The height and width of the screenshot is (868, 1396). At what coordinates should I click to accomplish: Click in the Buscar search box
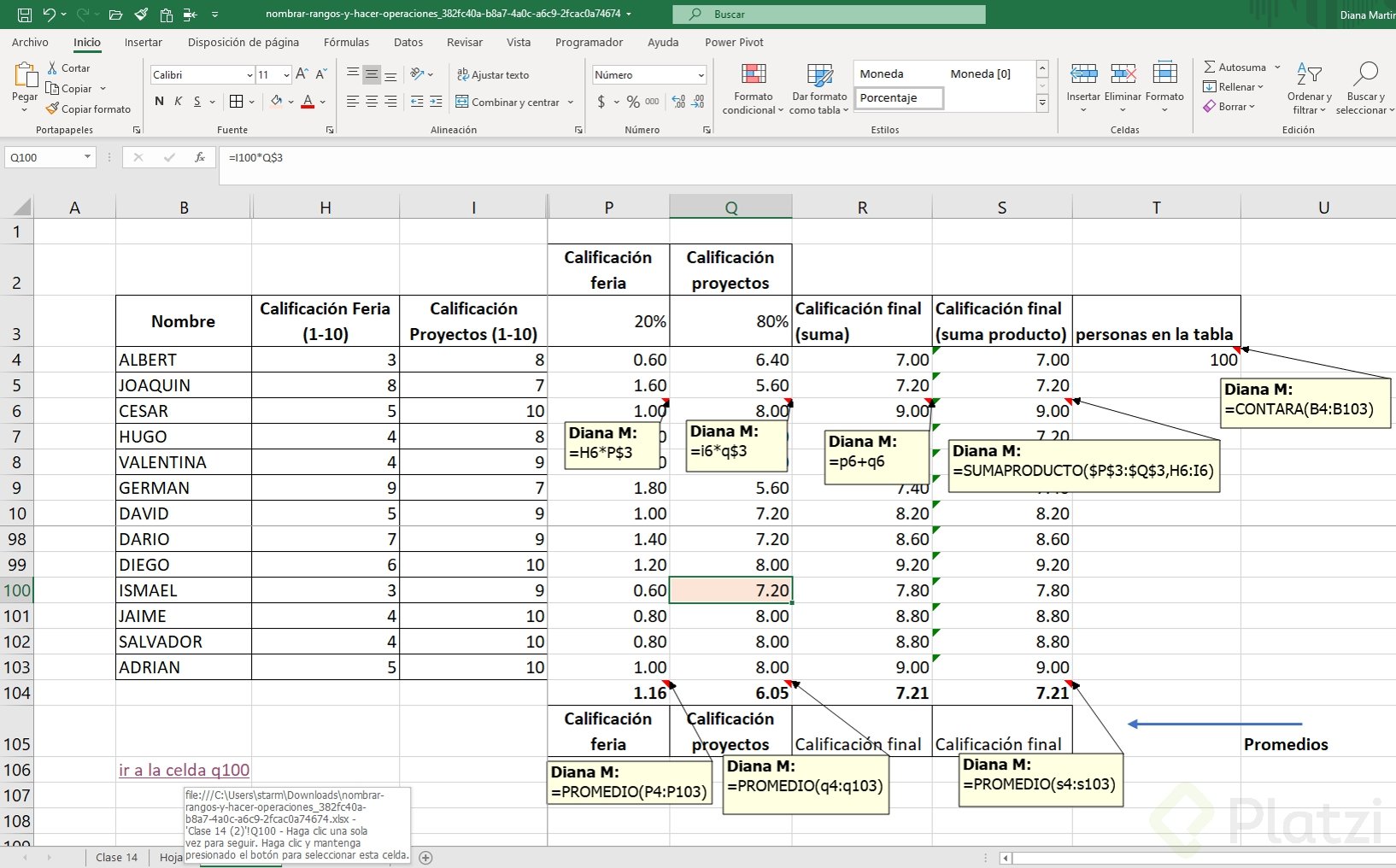(x=829, y=15)
